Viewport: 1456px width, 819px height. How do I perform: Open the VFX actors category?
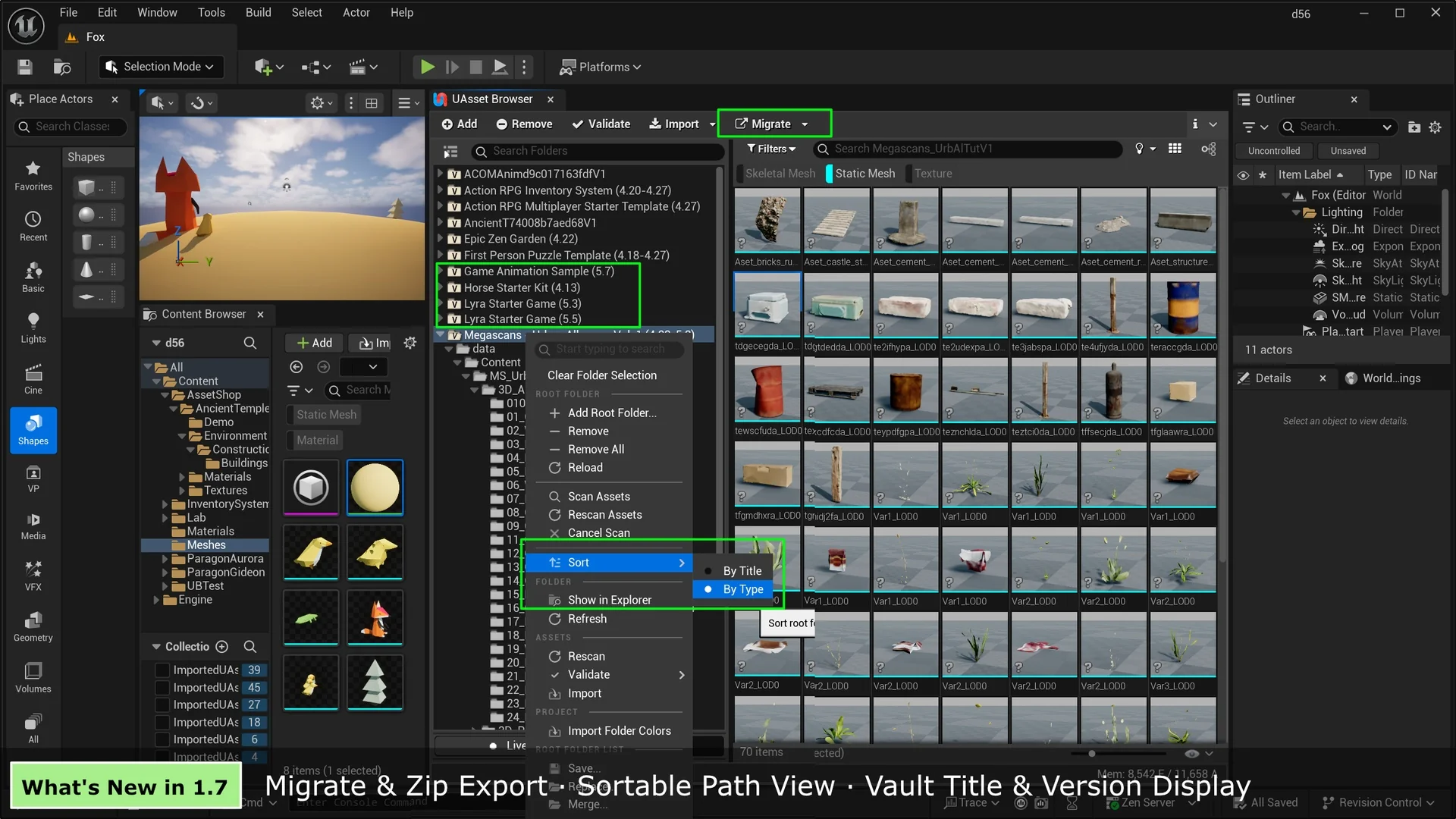click(x=33, y=575)
